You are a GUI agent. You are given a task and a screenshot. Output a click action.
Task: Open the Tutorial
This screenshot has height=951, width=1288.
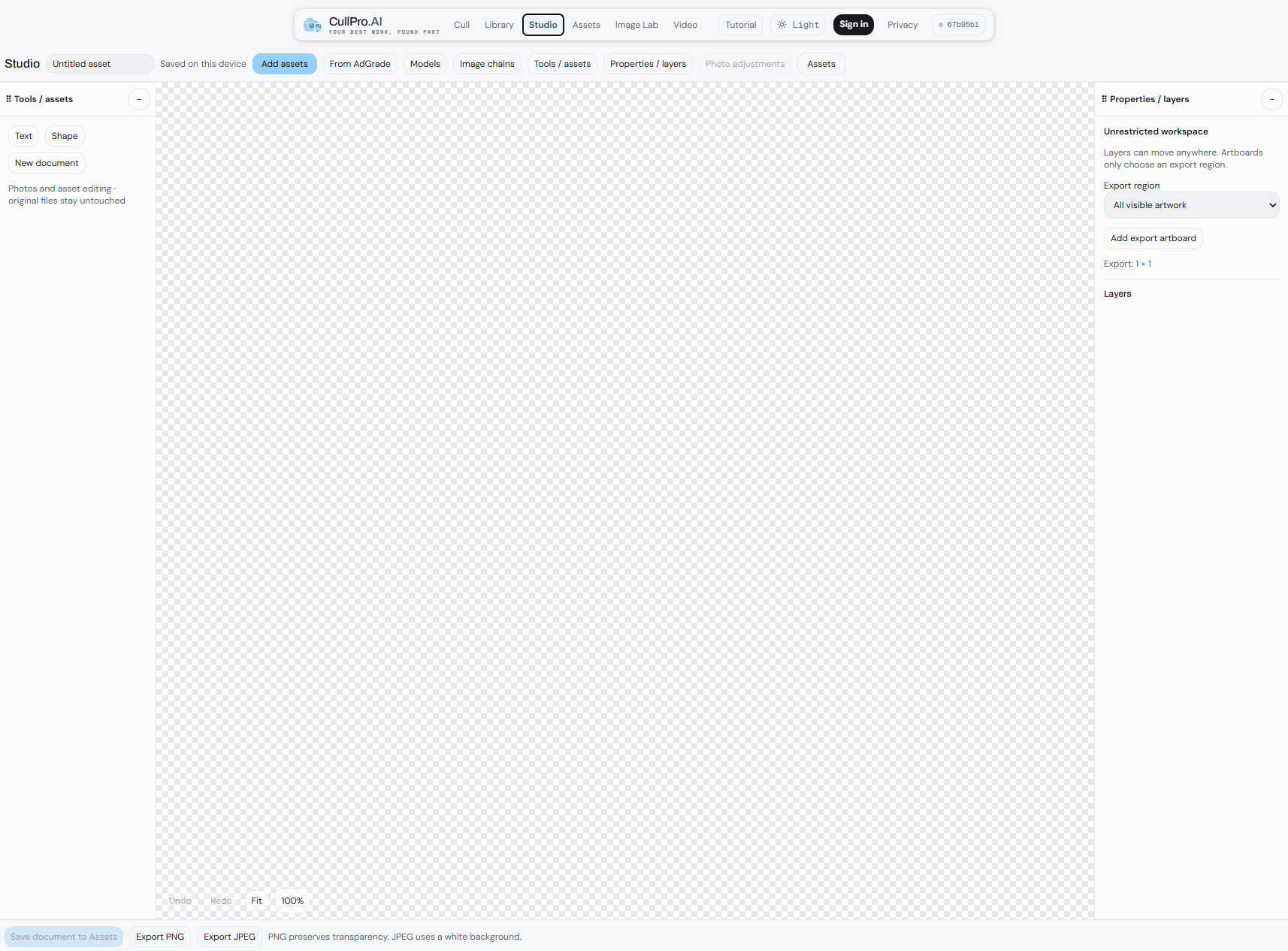click(x=741, y=25)
